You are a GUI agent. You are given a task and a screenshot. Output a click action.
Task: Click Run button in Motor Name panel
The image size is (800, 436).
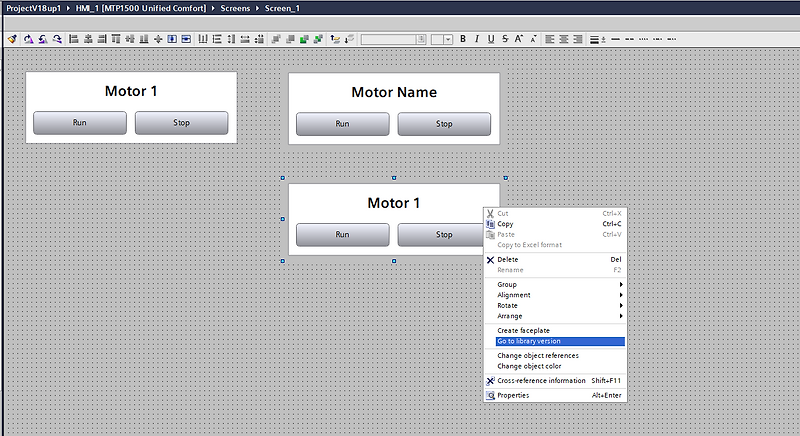coord(342,124)
